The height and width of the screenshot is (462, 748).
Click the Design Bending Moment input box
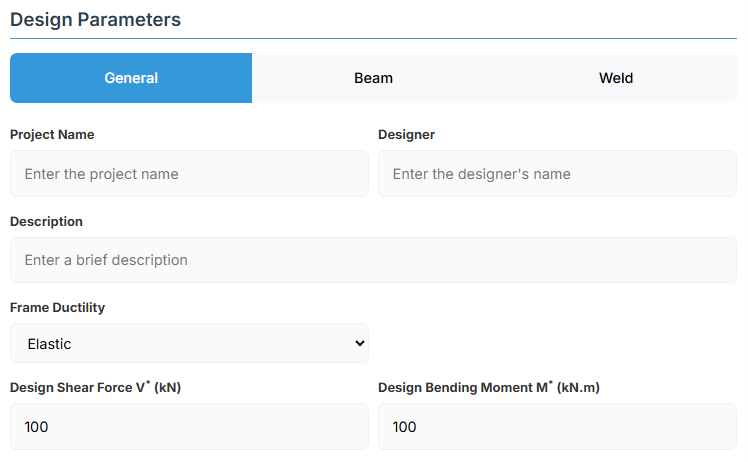pyautogui.click(x=557, y=427)
